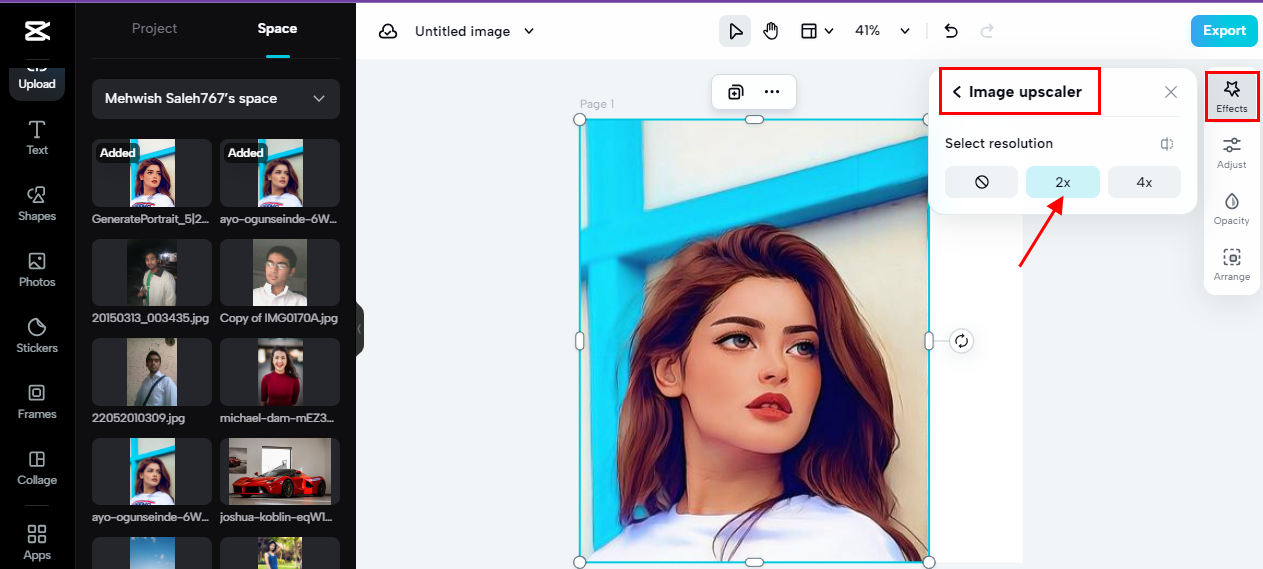Screen dimensions: 1263x569
Task: Open the canvas layout resize icon
Action: (x=809, y=31)
